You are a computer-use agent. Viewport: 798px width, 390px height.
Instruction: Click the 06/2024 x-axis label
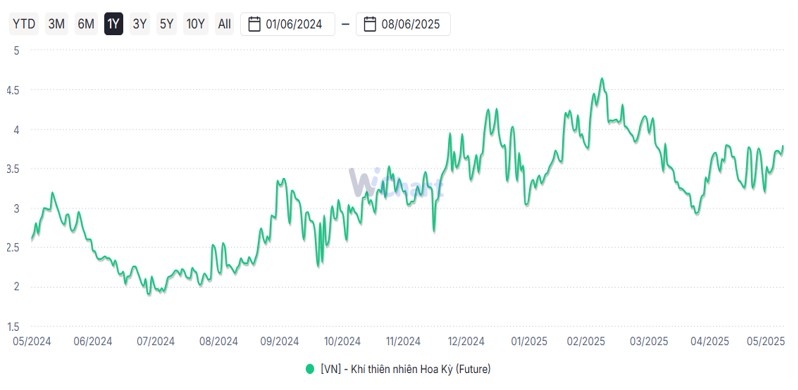point(93,341)
